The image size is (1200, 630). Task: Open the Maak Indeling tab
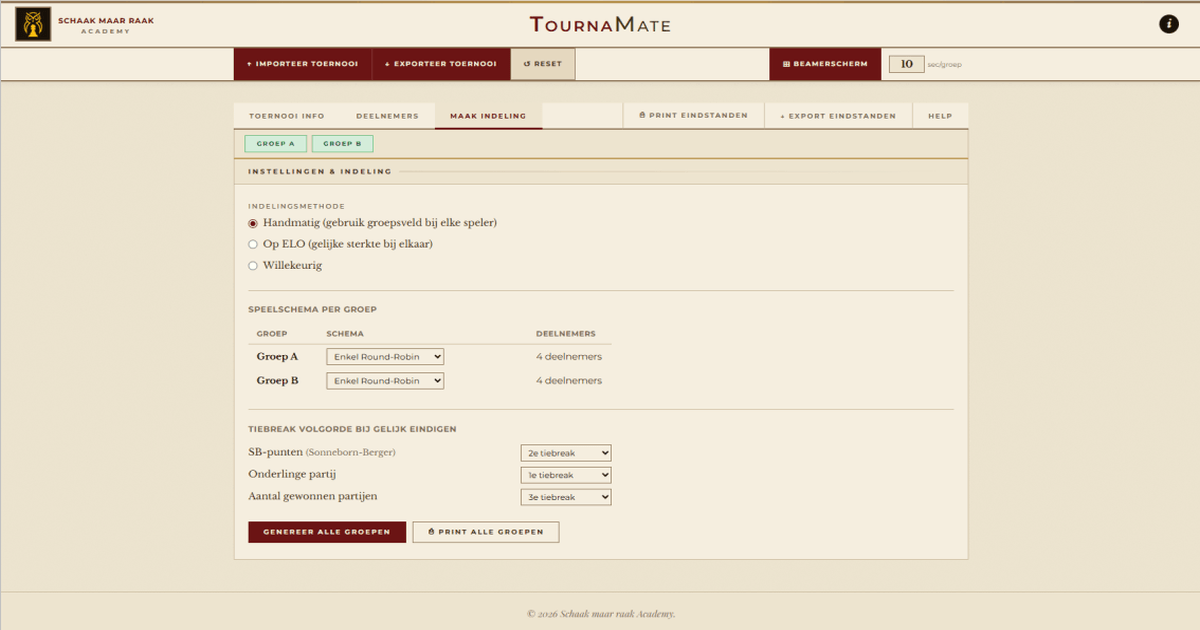tap(488, 116)
